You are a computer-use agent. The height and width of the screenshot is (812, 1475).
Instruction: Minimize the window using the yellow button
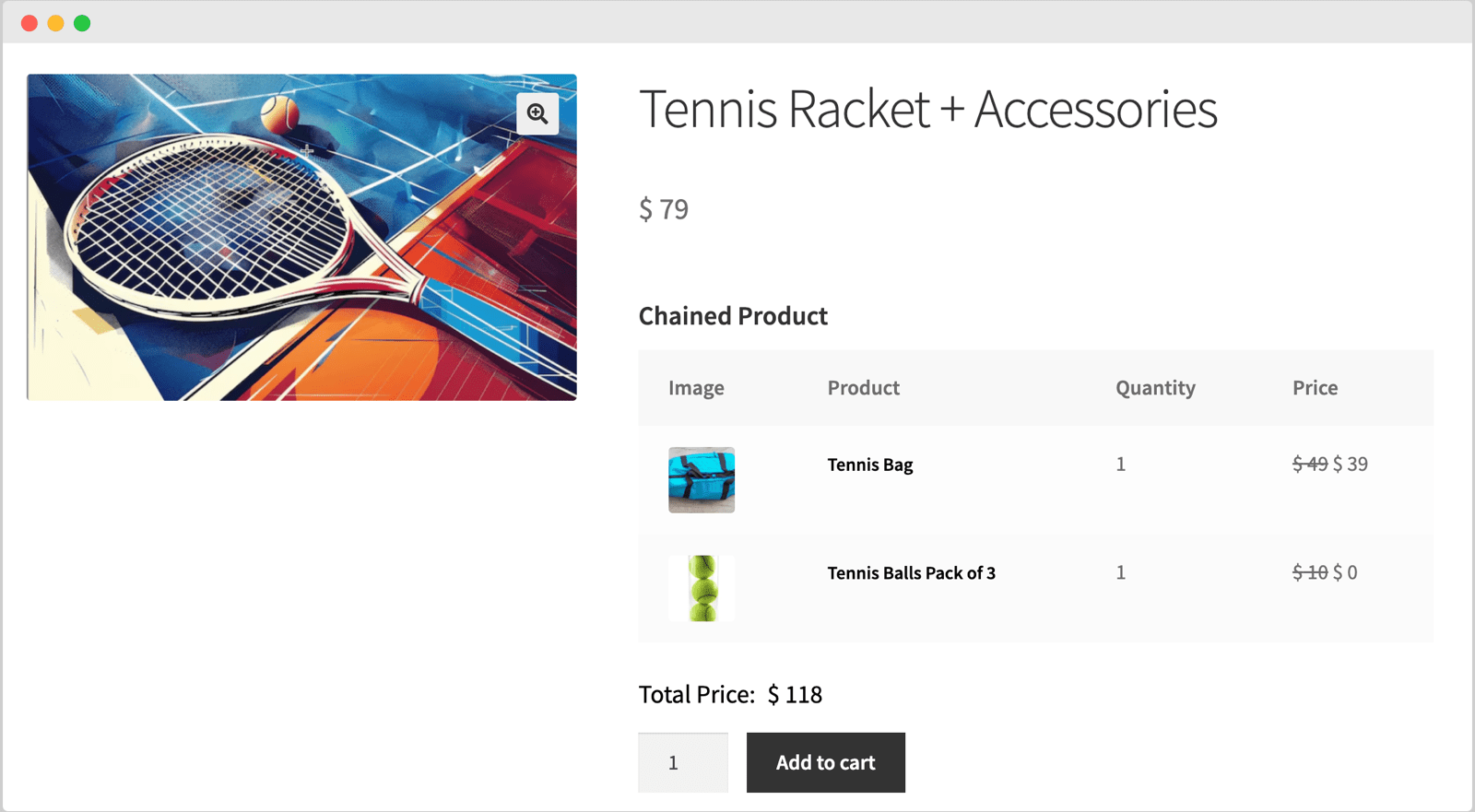coord(55,22)
